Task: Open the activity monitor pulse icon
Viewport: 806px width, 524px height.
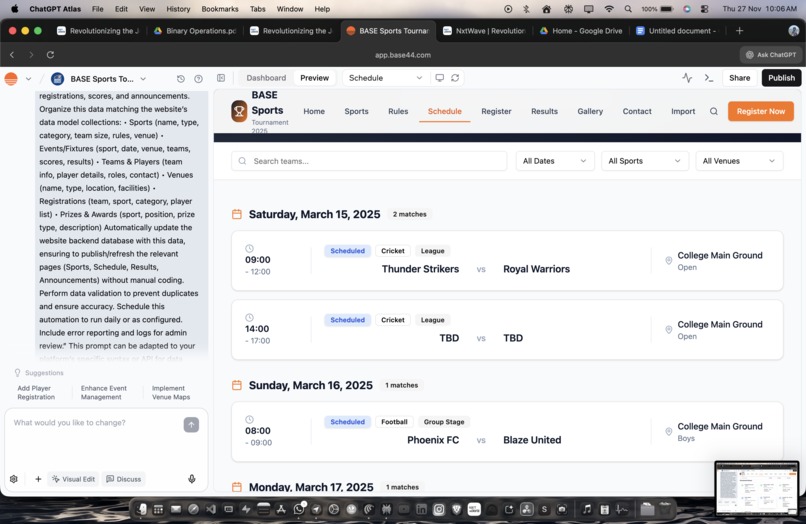Action: click(x=687, y=78)
